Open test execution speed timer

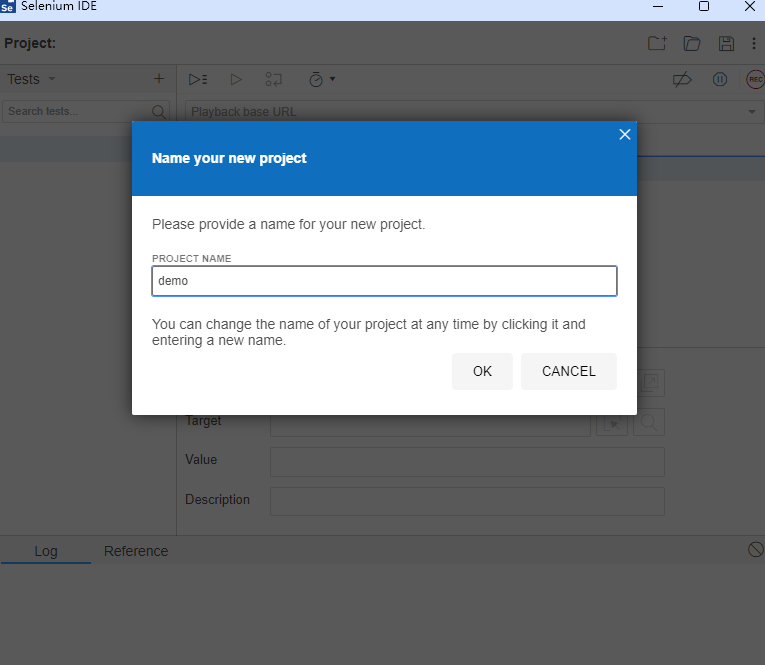pyautogui.click(x=316, y=79)
